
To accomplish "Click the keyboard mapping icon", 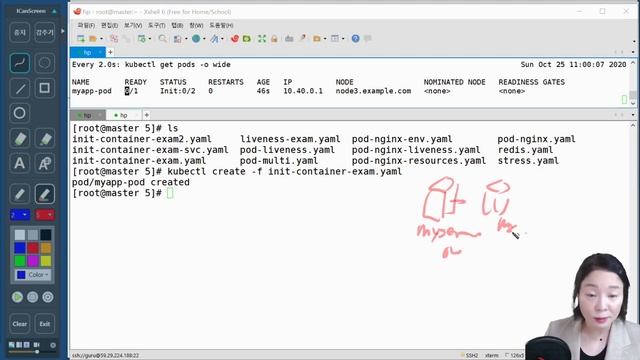I will [289, 39].
